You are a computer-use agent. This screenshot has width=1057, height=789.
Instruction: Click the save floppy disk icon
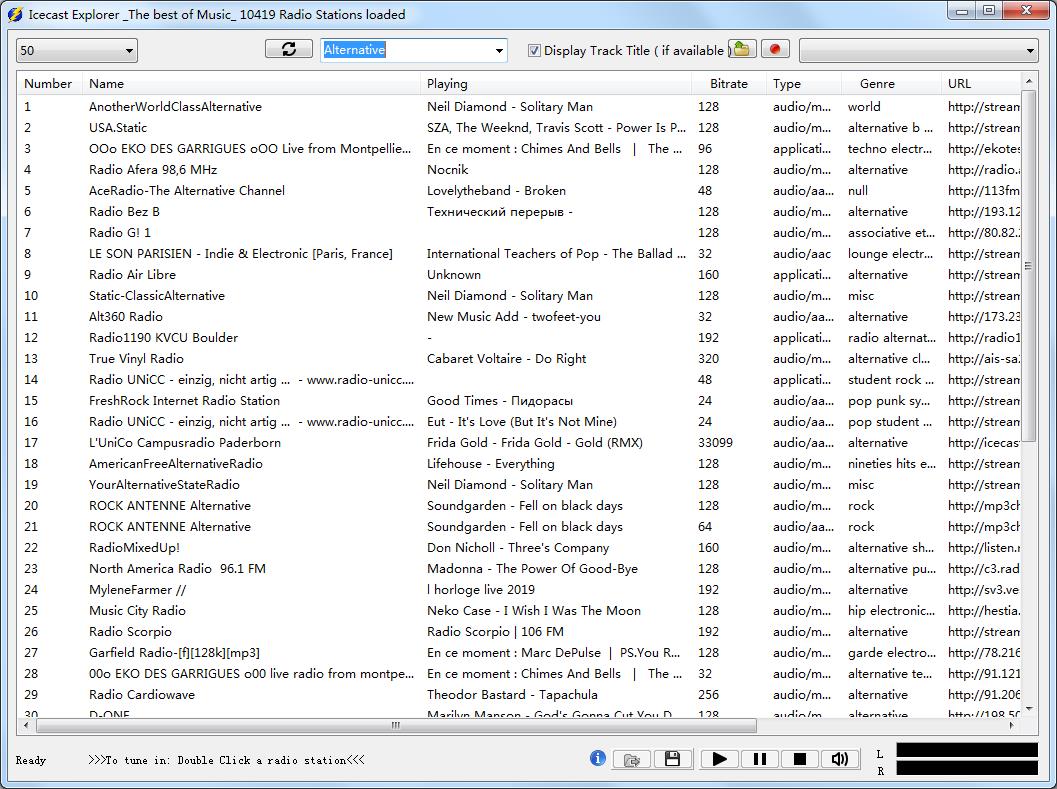[672, 759]
